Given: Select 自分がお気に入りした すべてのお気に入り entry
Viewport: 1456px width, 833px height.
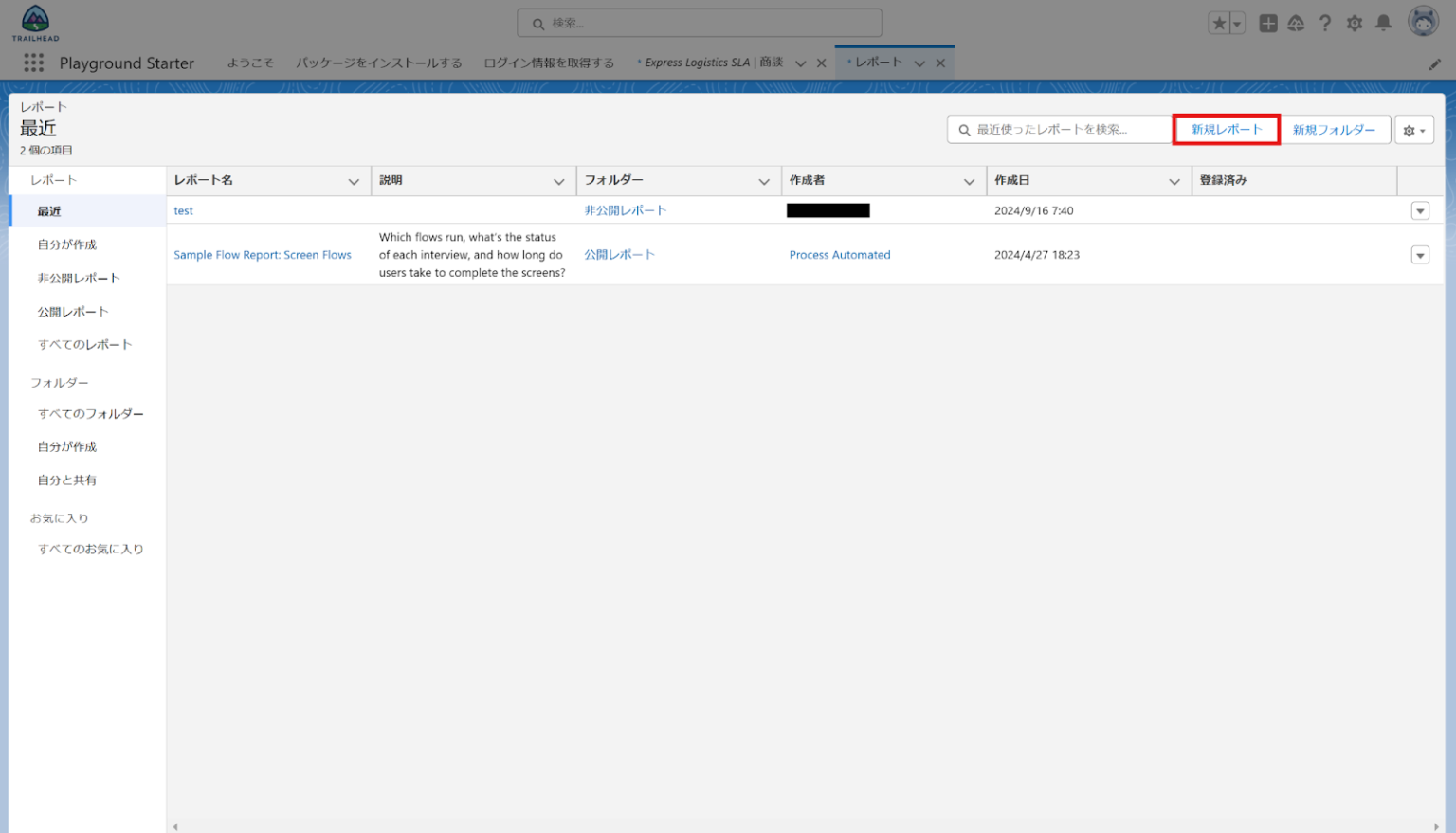Looking at the screenshot, I should pos(90,549).
